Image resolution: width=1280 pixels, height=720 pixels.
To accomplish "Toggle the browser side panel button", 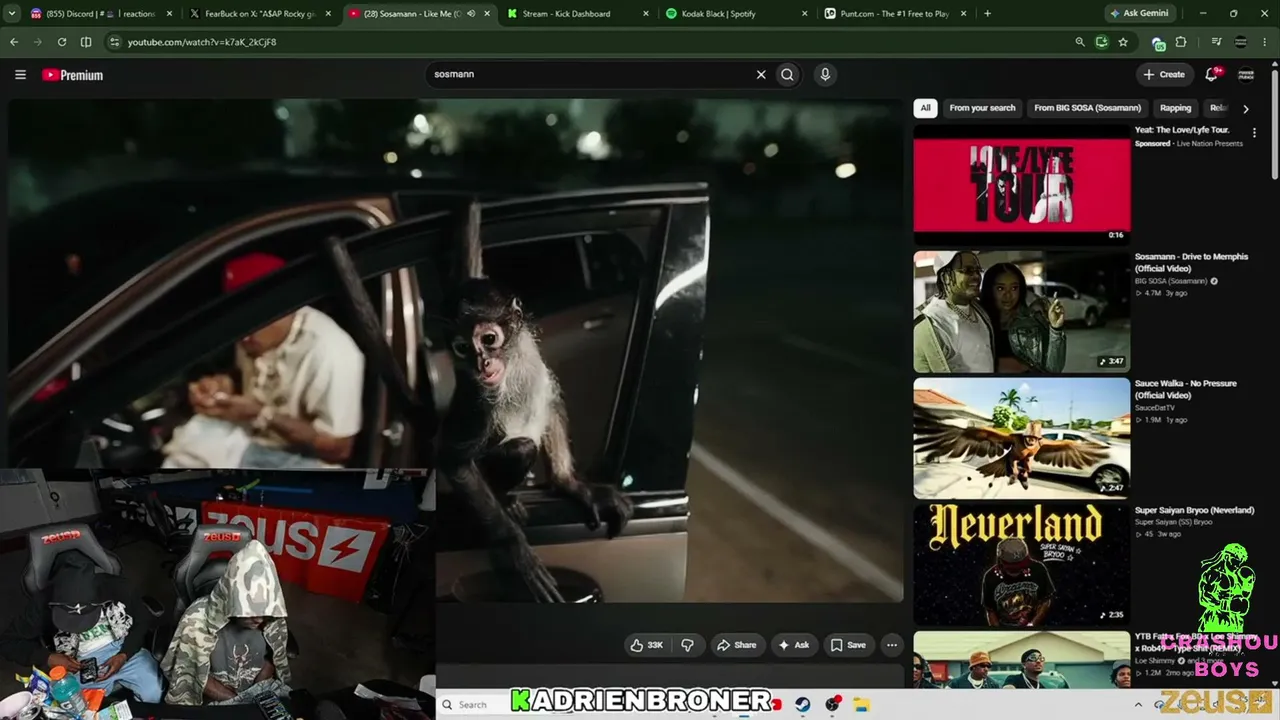I will [86, 42].
